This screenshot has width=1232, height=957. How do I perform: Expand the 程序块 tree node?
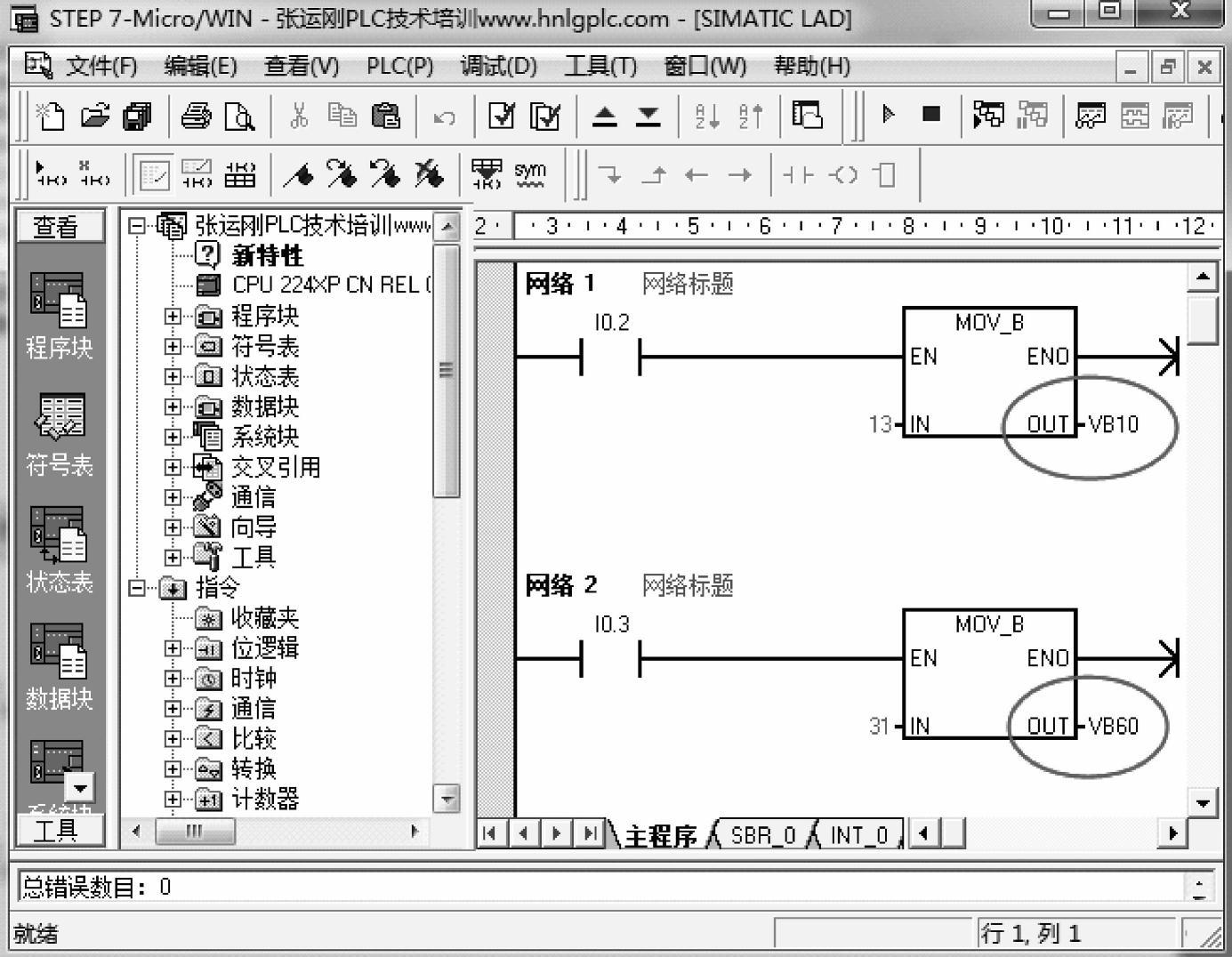[173, 316]
